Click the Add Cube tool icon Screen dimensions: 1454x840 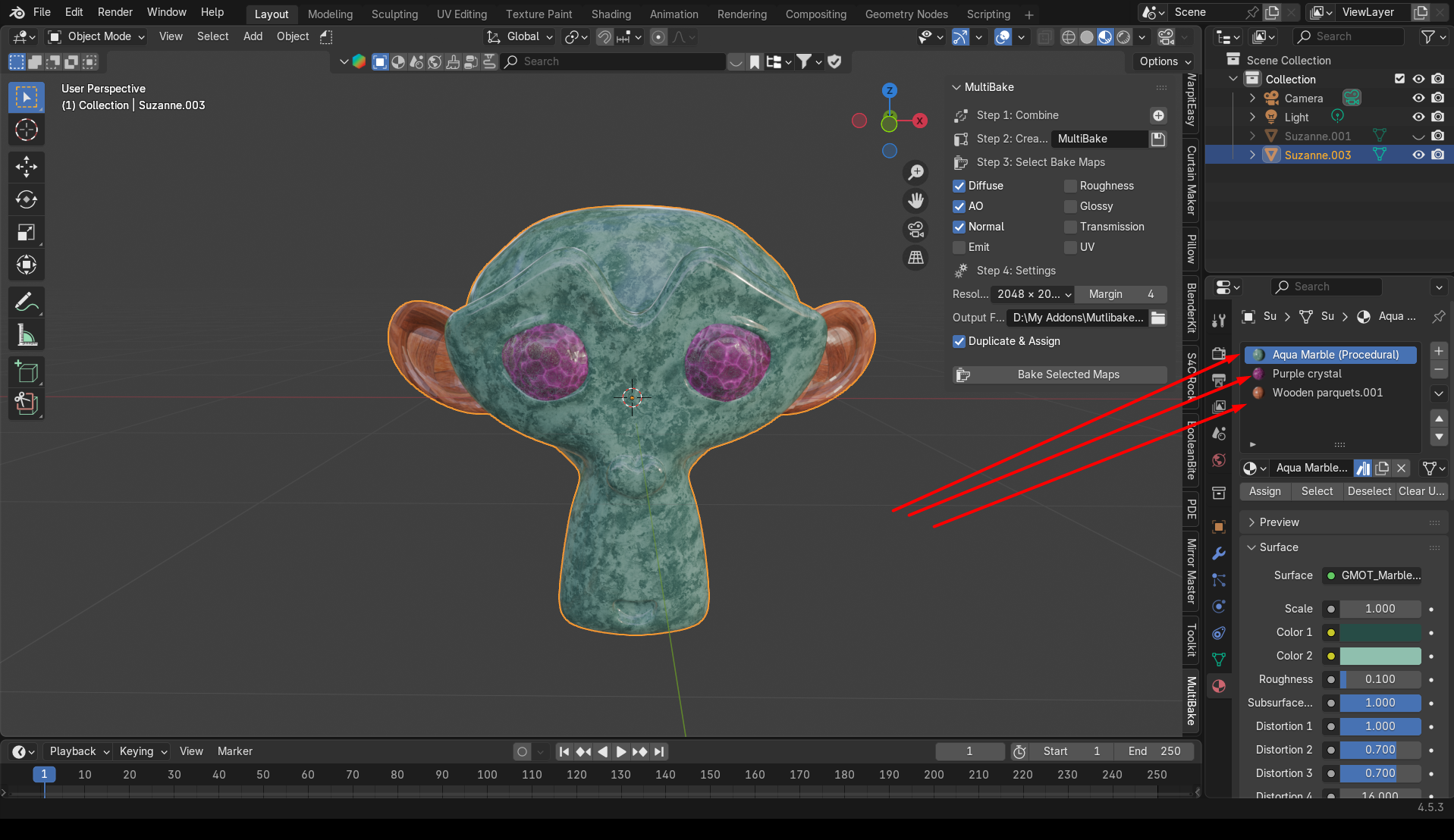(x=27, y=371)
